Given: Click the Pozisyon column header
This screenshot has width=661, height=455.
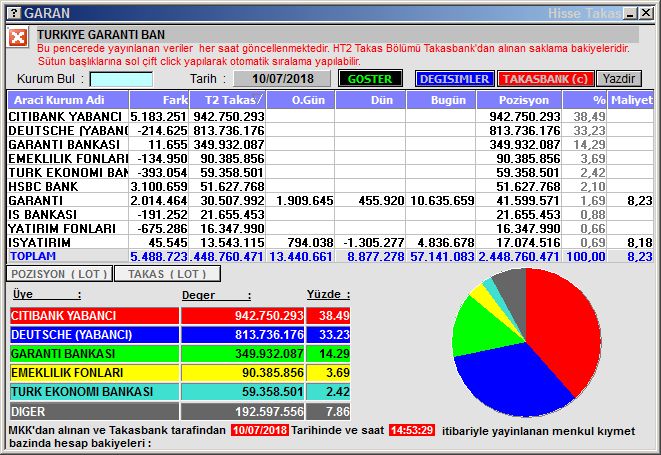Looking at the screenshot, I should point(519,100).
